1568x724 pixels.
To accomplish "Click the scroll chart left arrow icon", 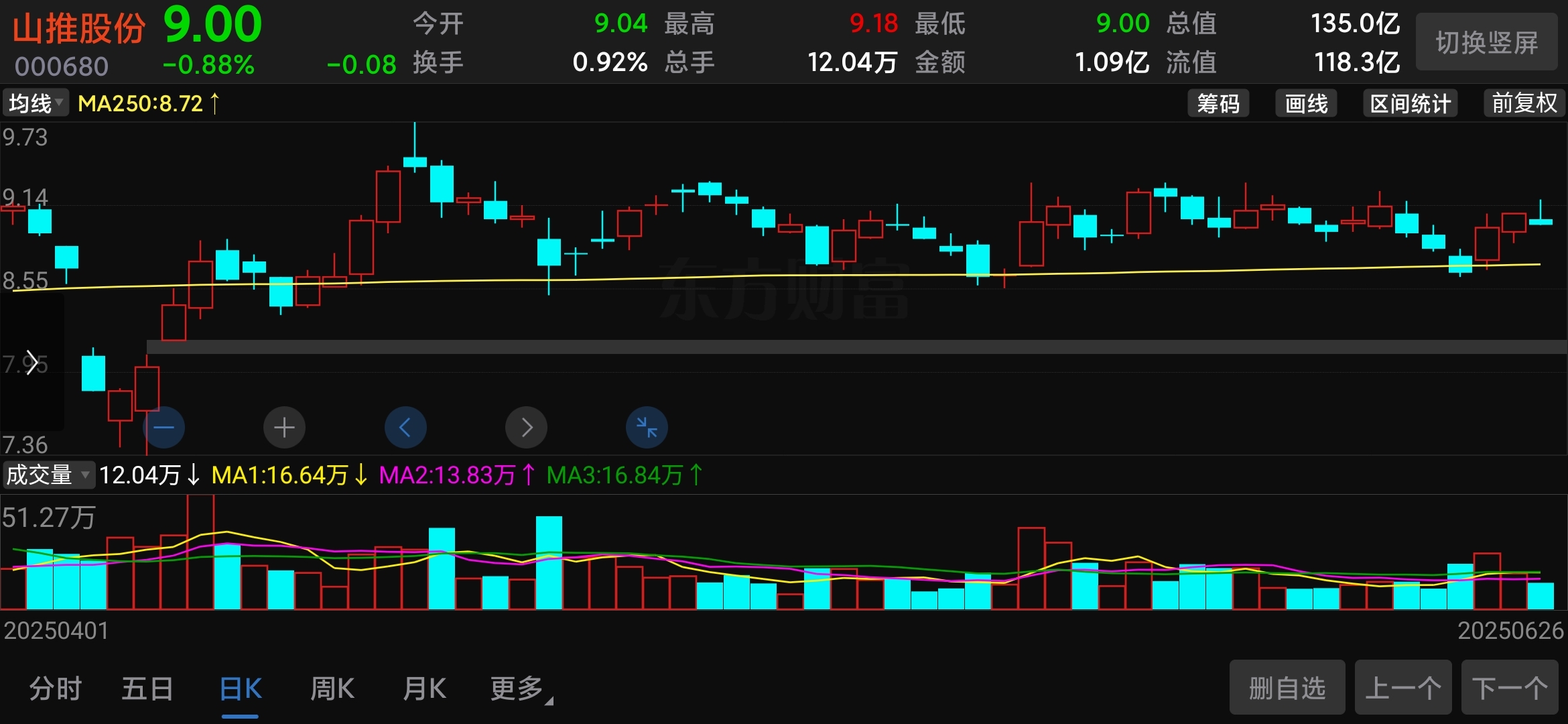I will point(405,427).
